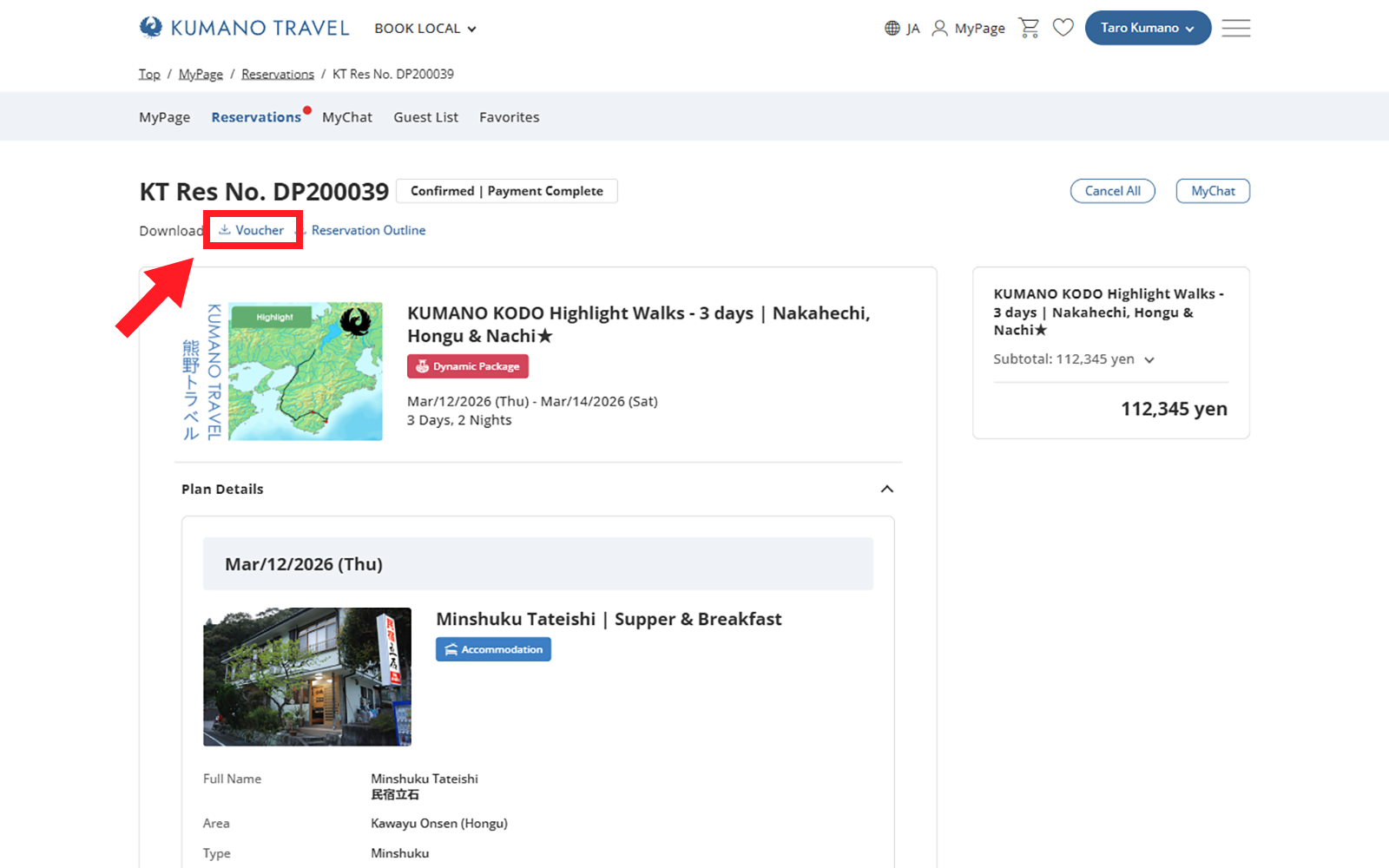Collapse the Plan Details section
The image size is (1389, 868).
point(886,489)
